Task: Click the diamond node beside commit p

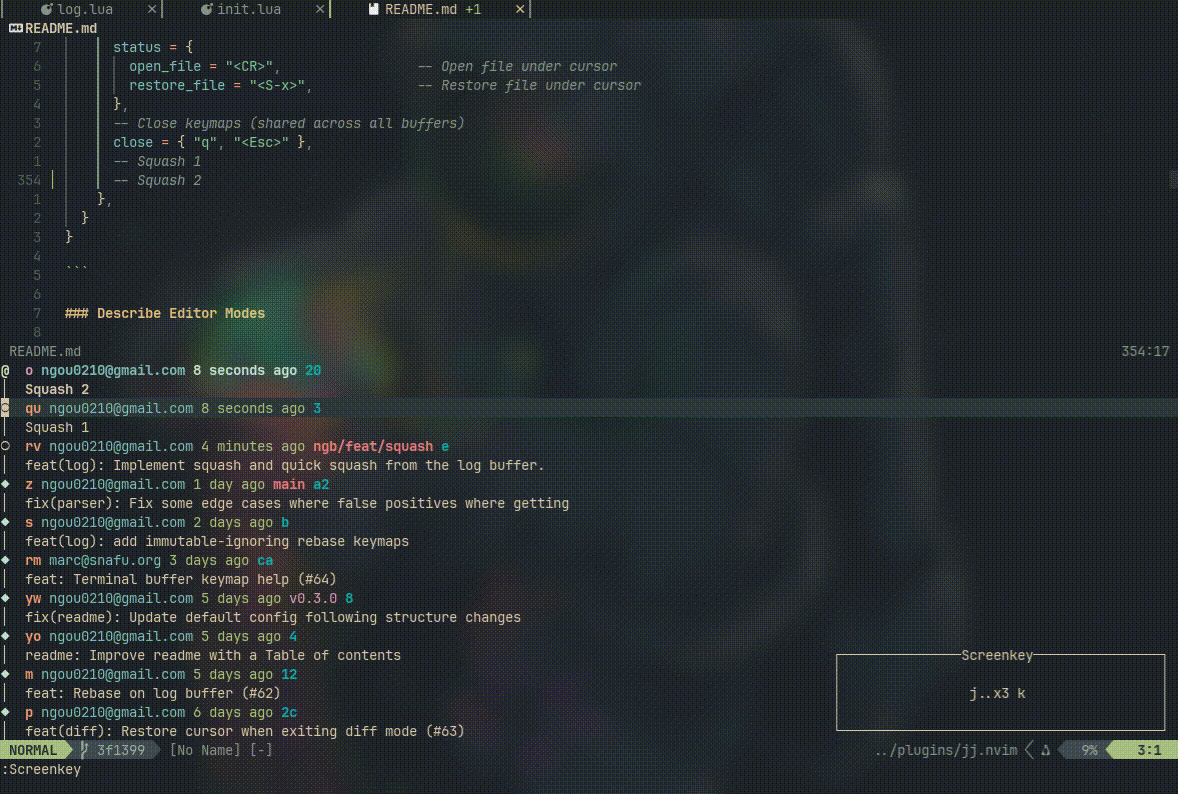Action: click(5, 712)
